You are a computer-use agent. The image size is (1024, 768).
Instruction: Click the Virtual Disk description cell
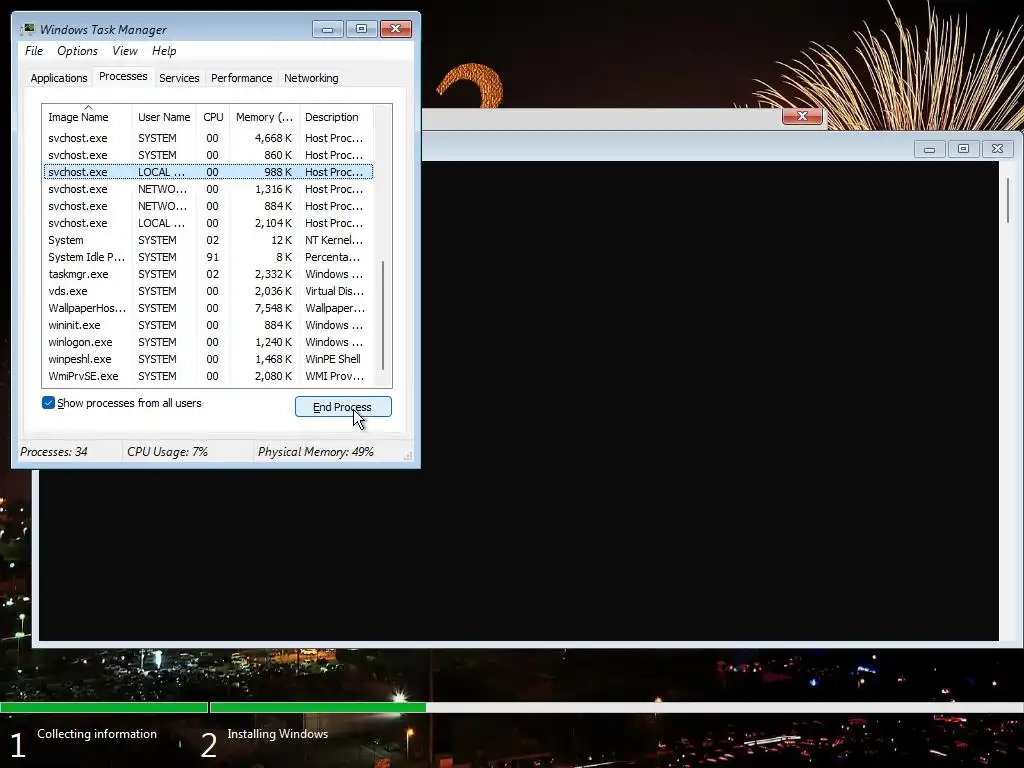click(x=334, y=291)
